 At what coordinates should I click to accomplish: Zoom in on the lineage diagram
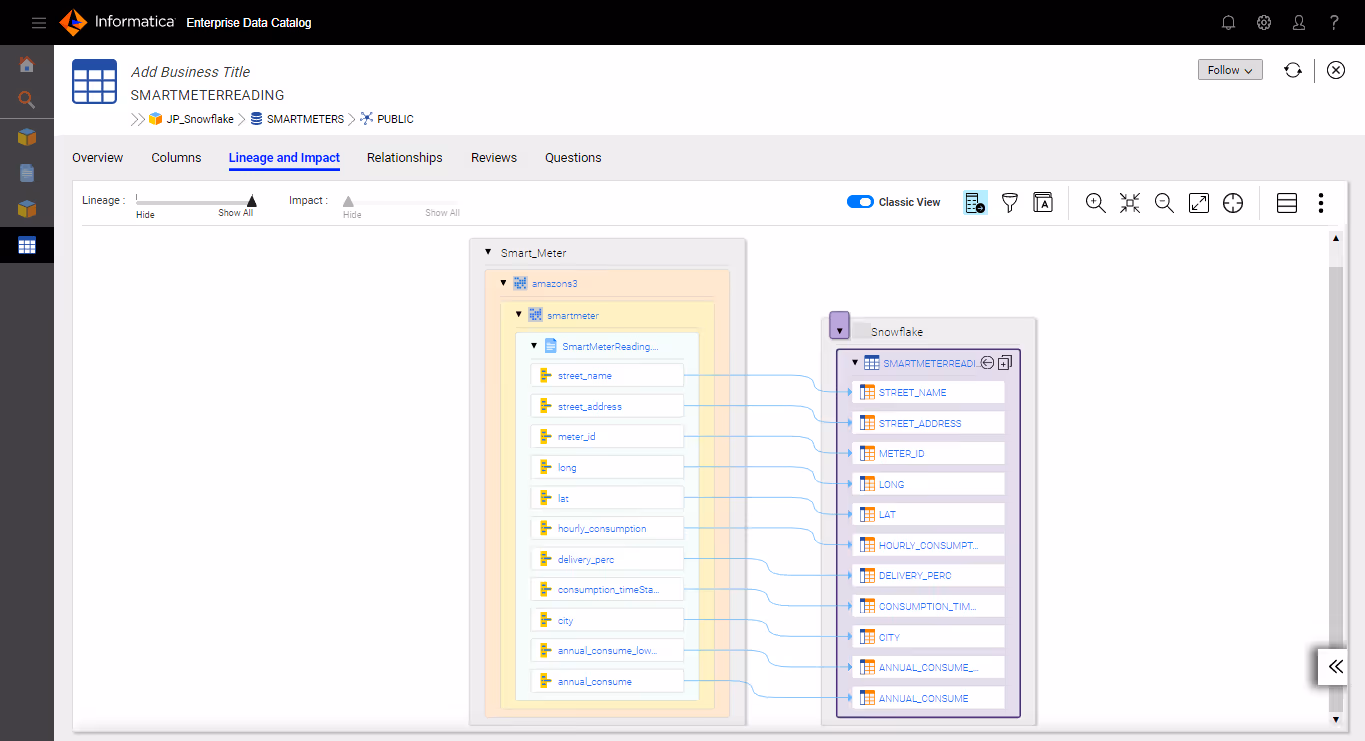coord(1096,203)
